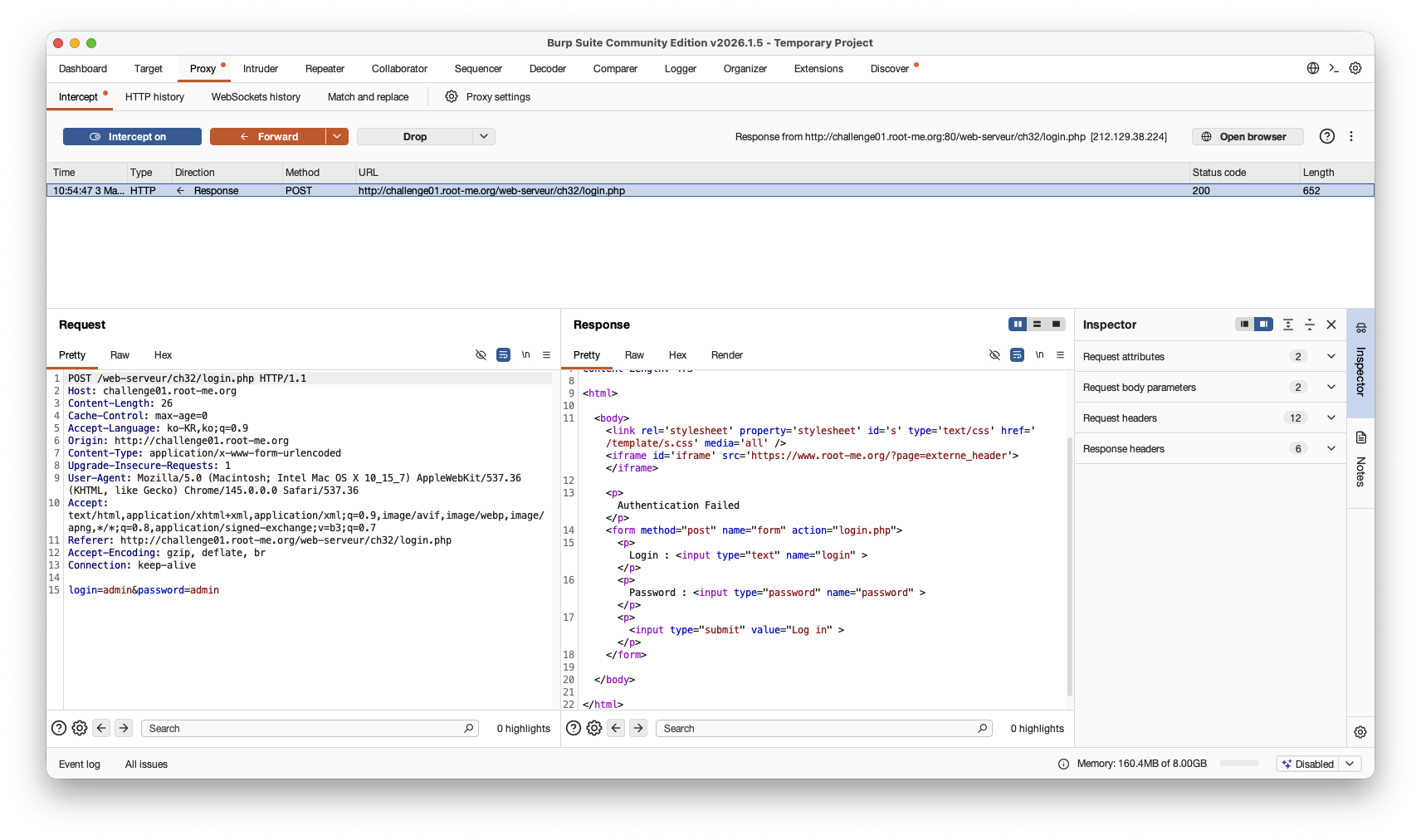
Task: Open All issues in the status bar
Action: pyautogui.click(x=146, y=764)
